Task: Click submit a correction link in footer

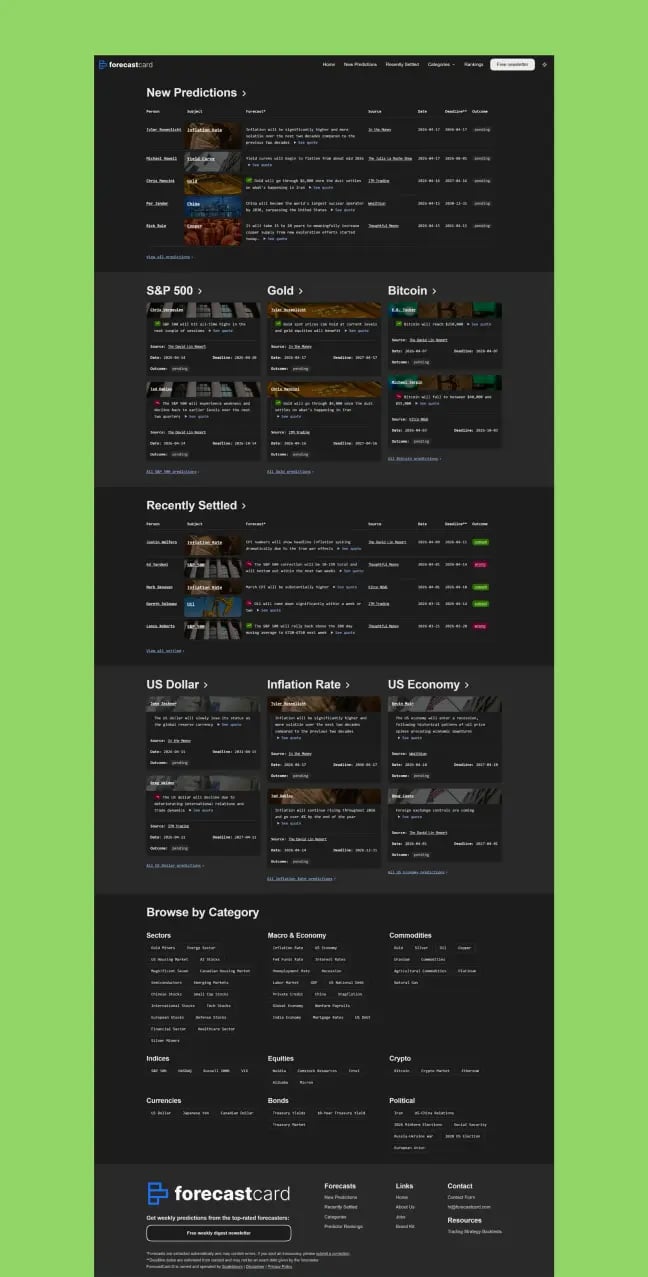Action: [x=333, y=1253]
